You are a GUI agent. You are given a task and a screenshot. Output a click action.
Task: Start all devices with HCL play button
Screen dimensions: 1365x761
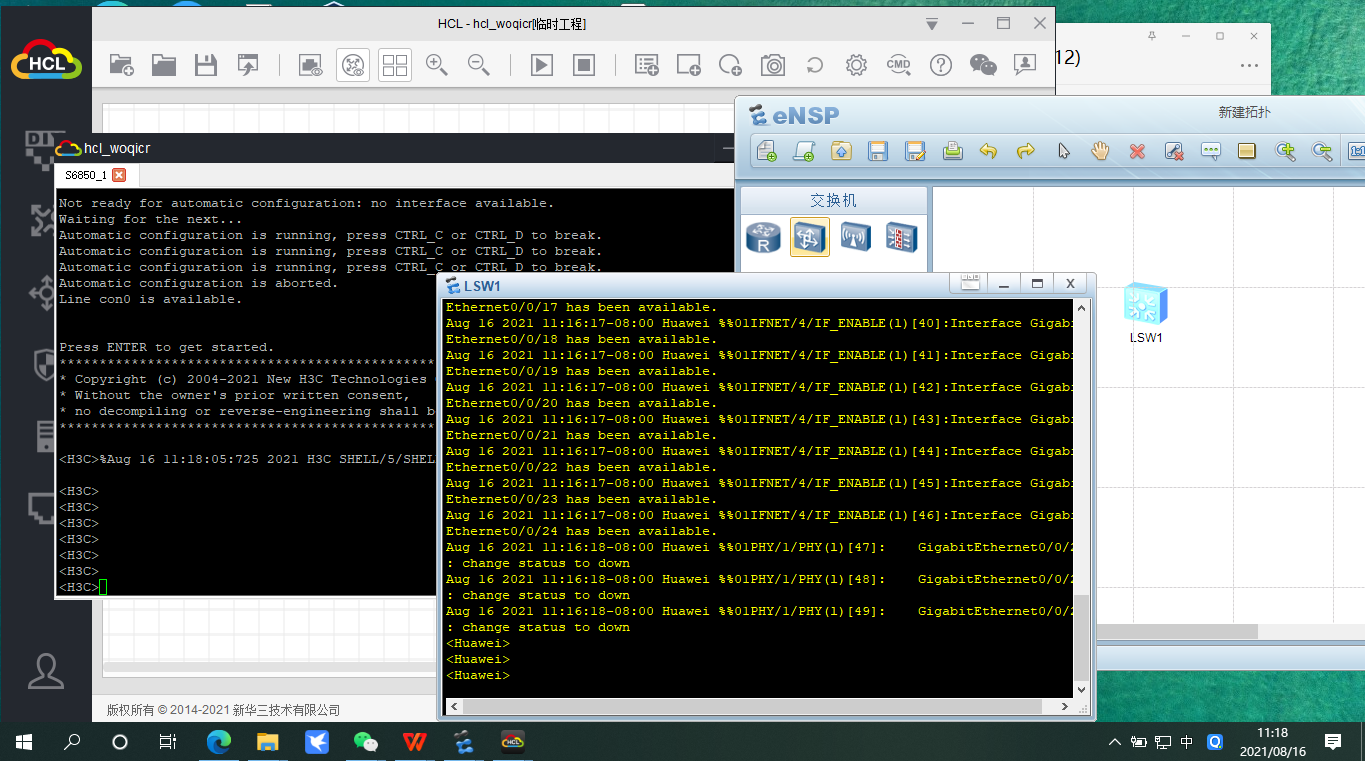(x=542, y=65)
